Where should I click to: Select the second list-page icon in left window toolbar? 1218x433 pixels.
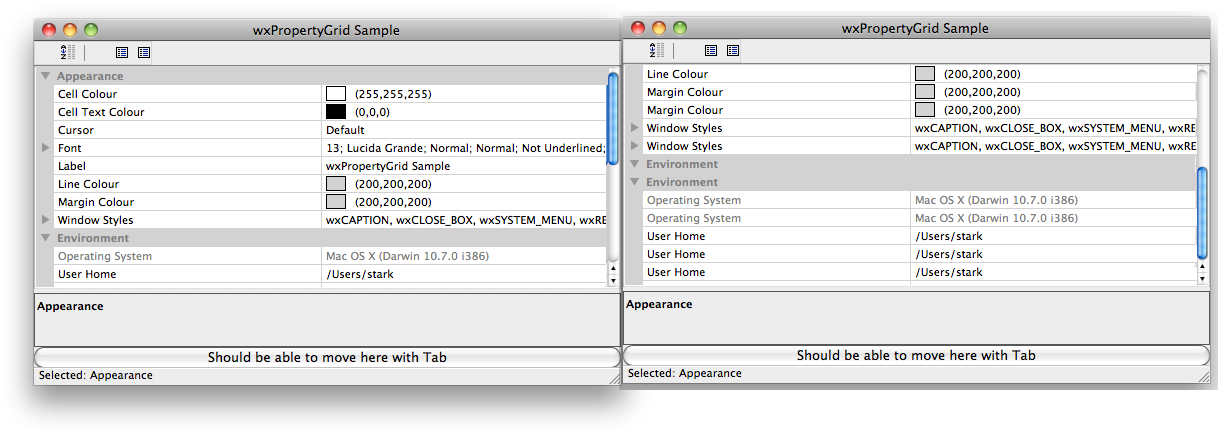[144, 52]
